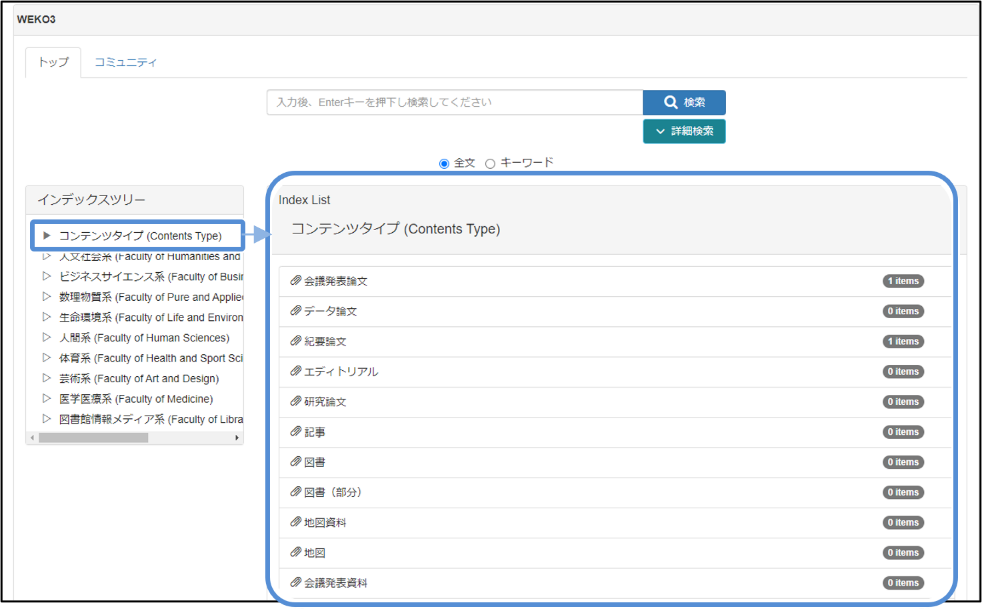Click the paperclip icon beside エディトリアル
This screenshot has width=982, height=609.
click(295, 371)
